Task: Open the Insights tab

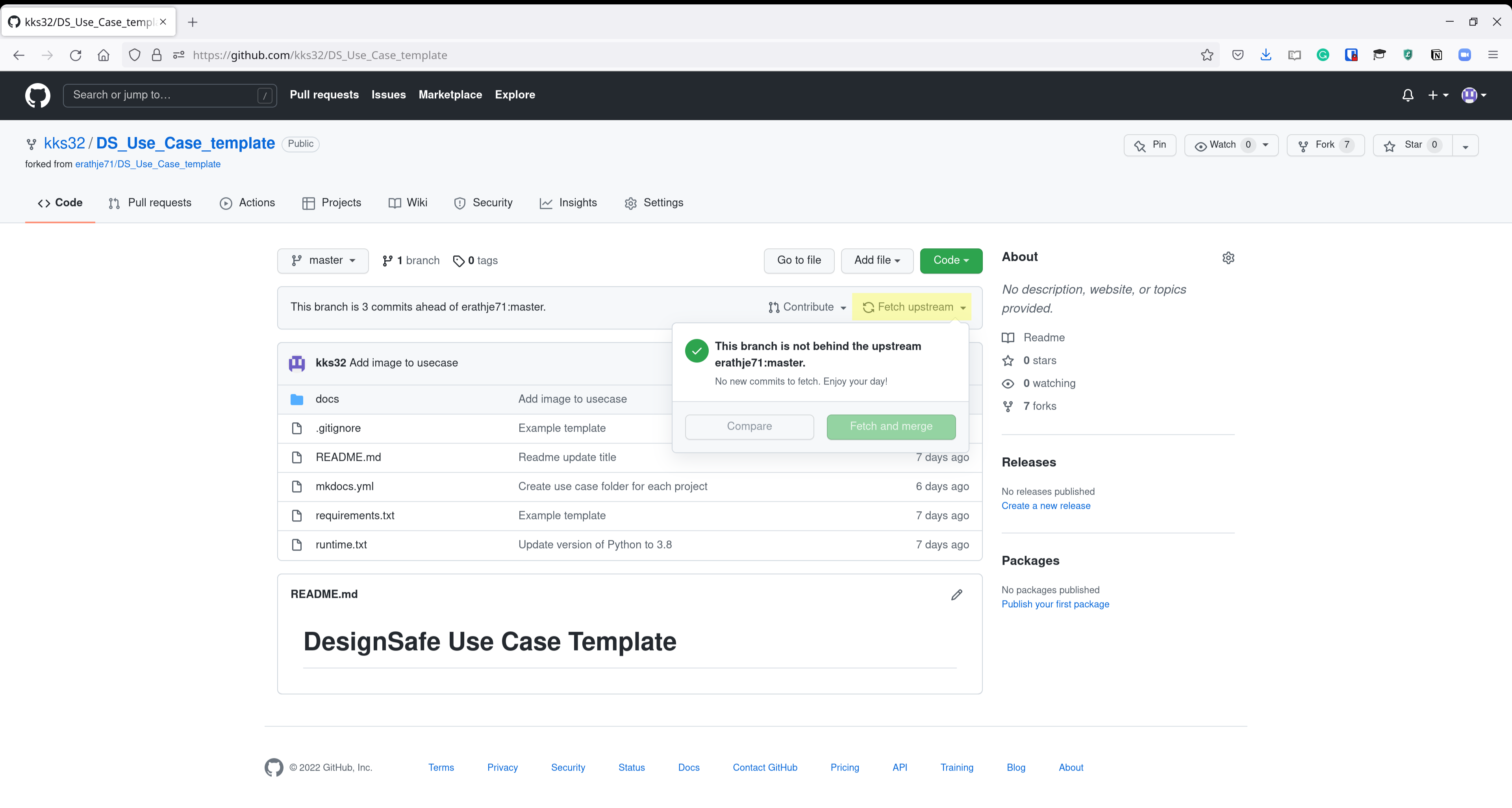Action: point(568,203)
